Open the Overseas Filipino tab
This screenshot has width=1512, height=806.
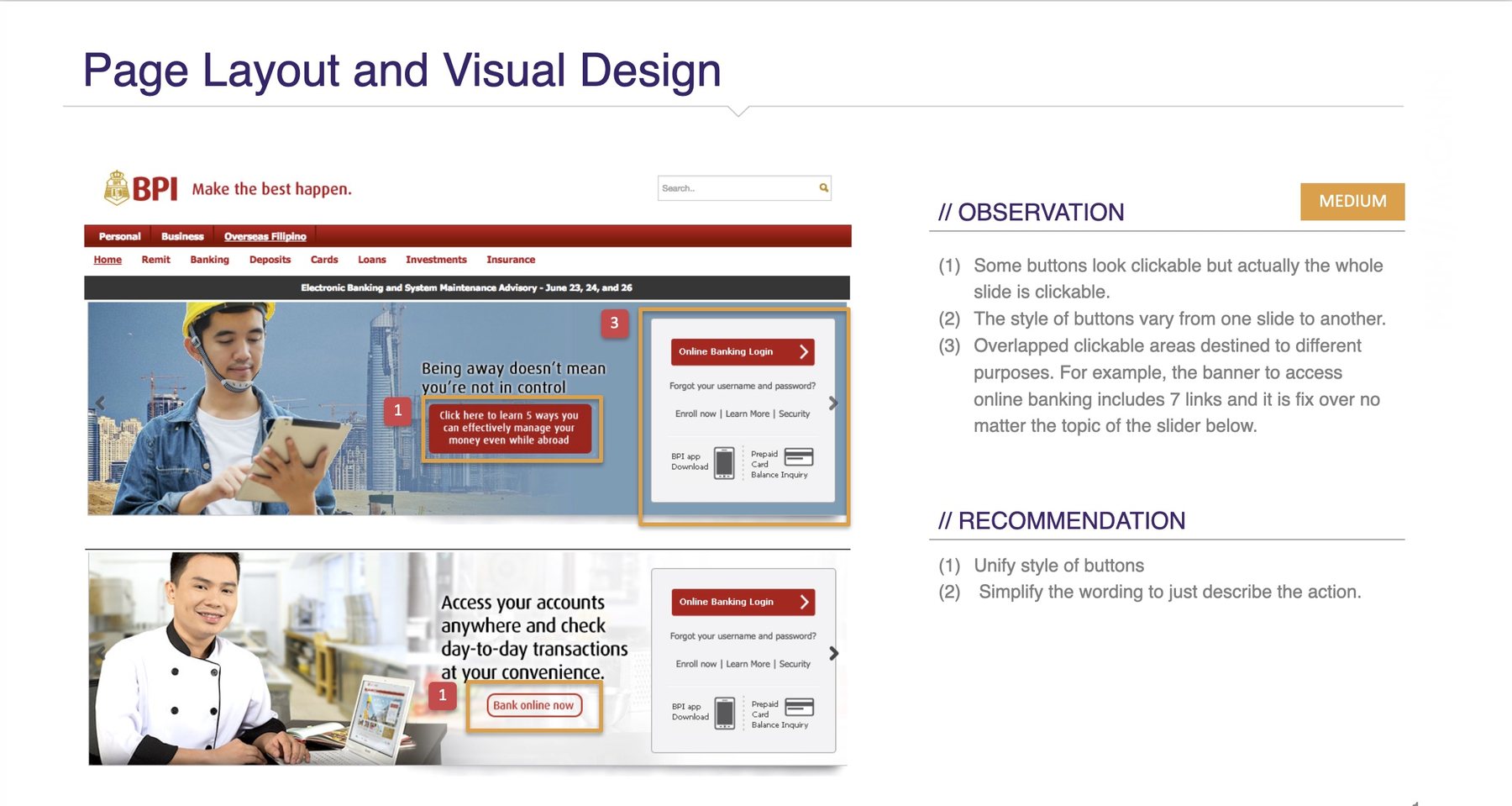265,236
